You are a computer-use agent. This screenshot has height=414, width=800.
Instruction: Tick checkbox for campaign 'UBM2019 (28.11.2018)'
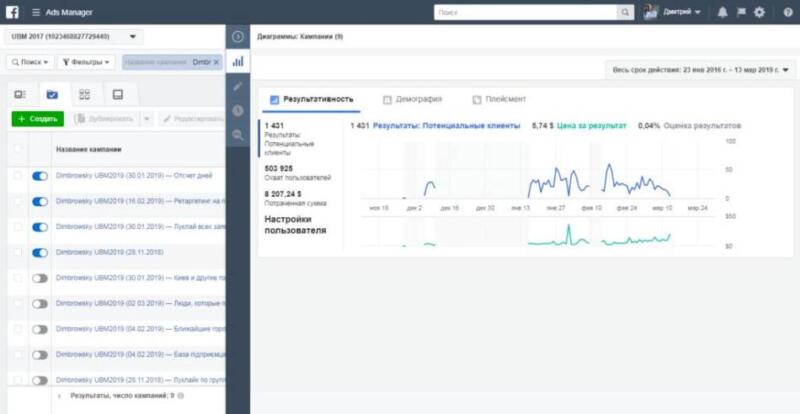pyautogui.click(x=16, y=253)
